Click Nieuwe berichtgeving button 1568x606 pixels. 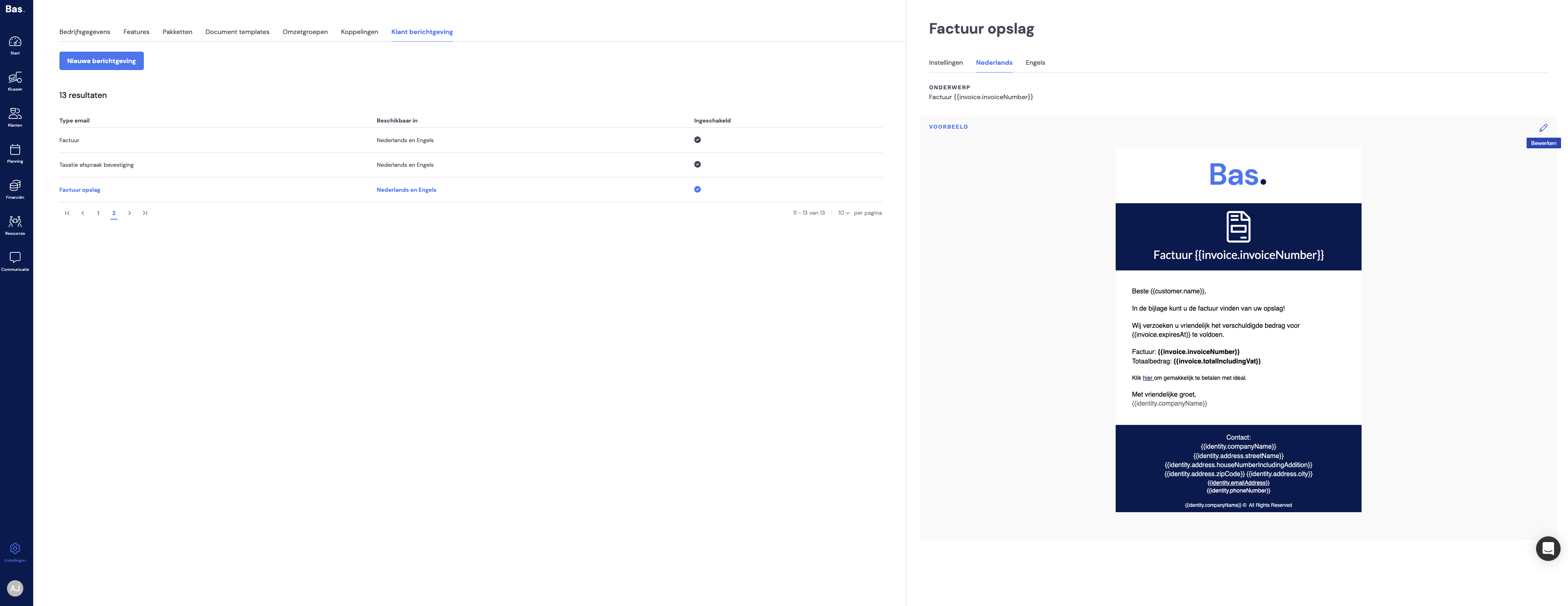(102, 61)
